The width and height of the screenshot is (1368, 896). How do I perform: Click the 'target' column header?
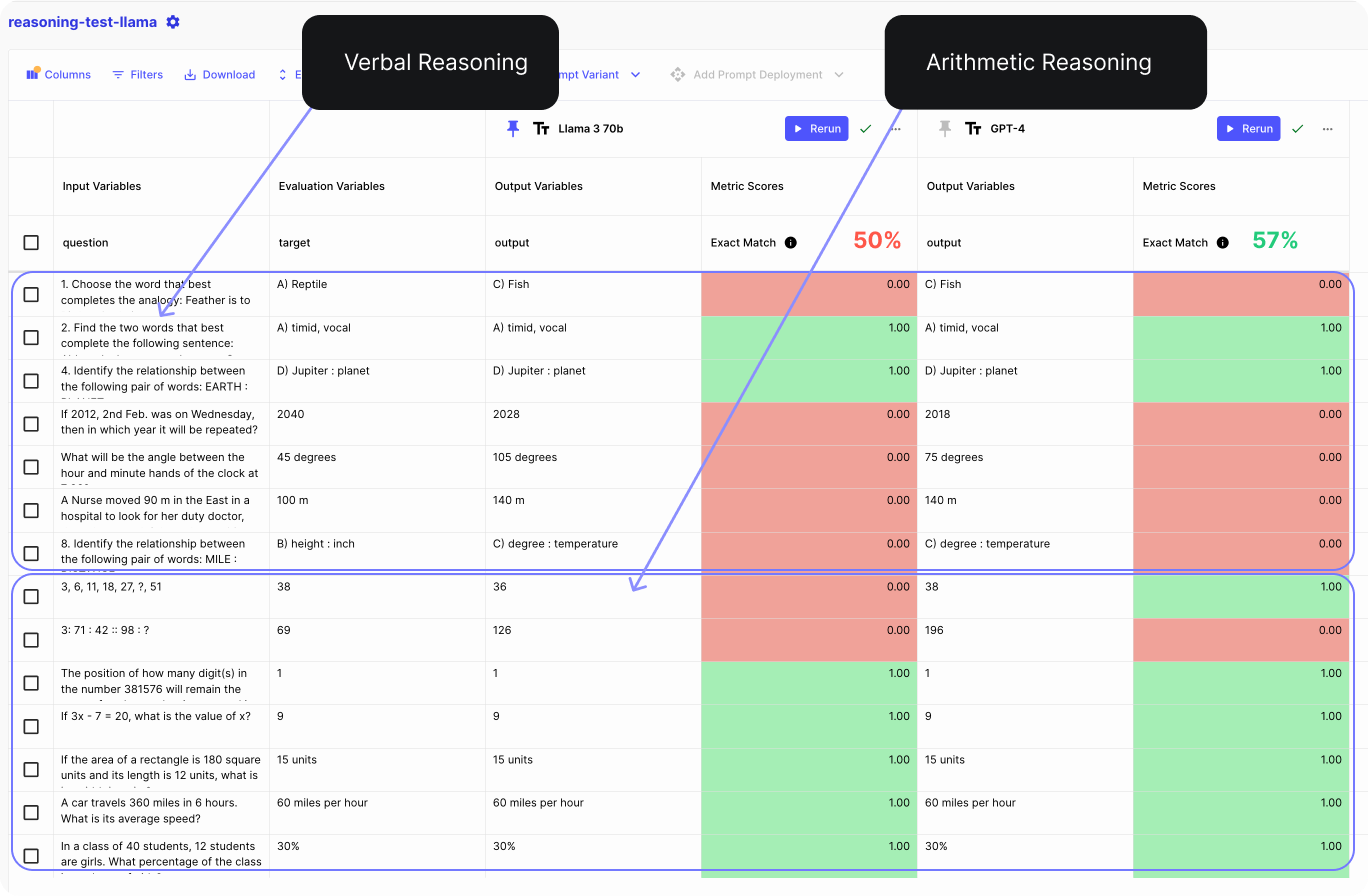(295, 243)
